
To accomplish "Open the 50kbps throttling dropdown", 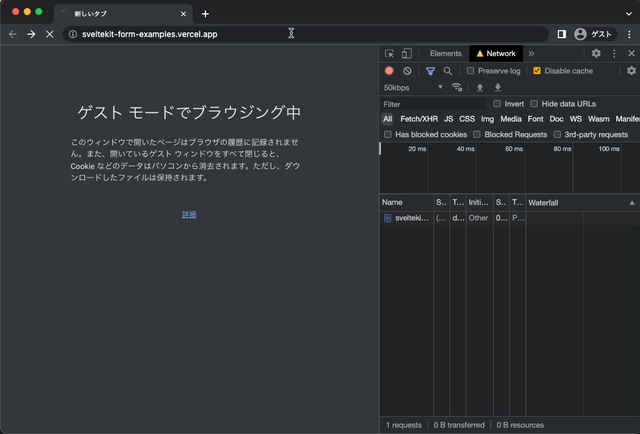I will [x=413, y=87].
